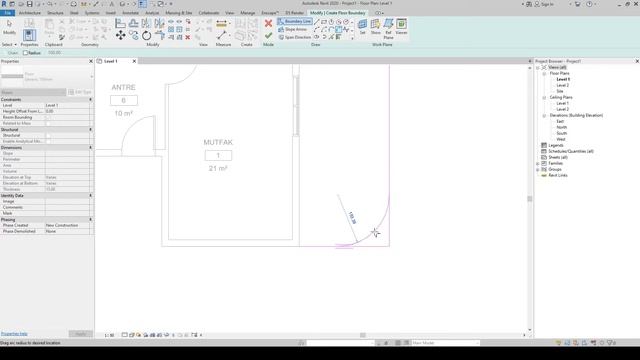Click the red Delete icon in Modify panel
The image size is (640, 360).
click(188, 37)
